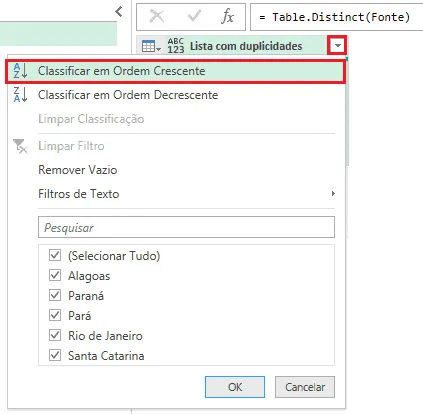This screenshot has height=414, width=423.
Task: Click the formula cancel X icon
Action: tap(157, 16)
